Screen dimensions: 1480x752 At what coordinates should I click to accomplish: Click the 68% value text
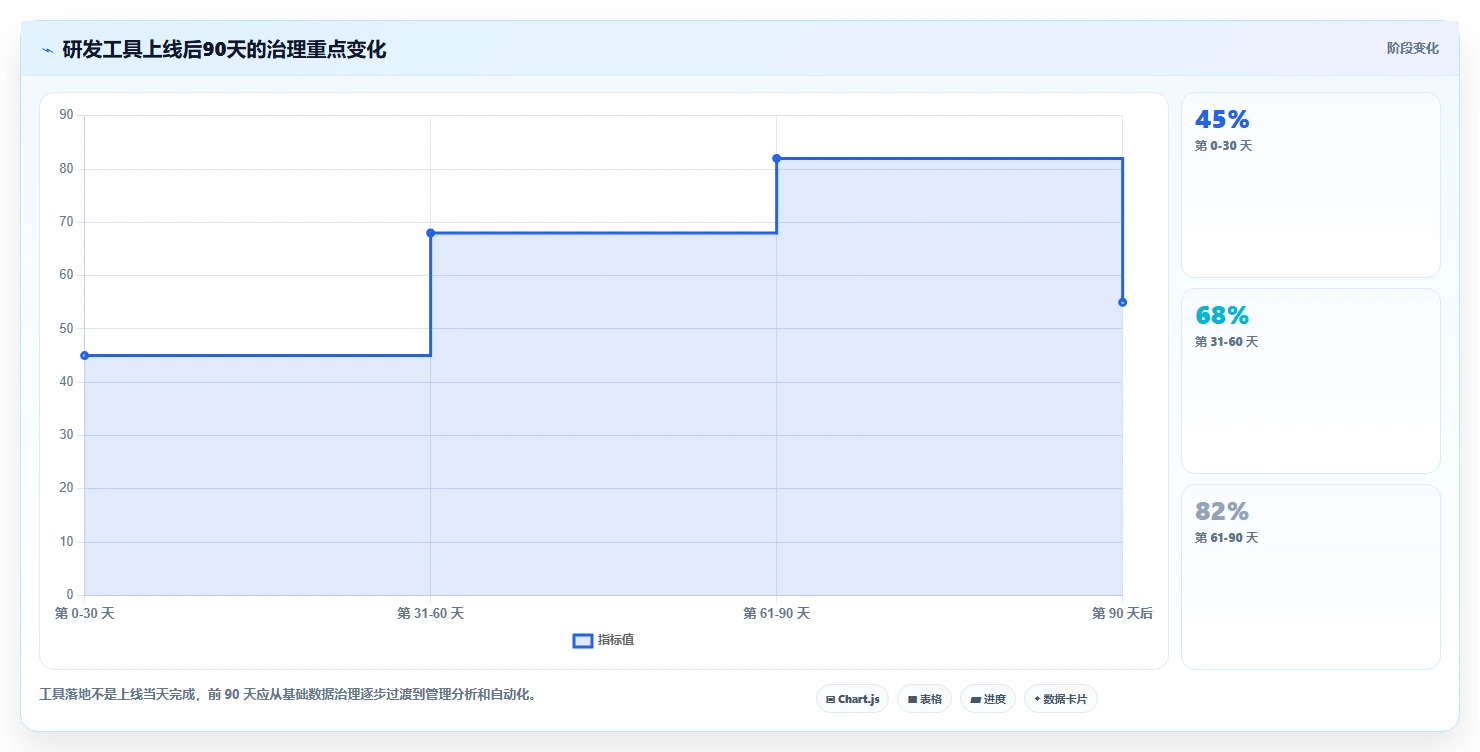click(1222, 316)
